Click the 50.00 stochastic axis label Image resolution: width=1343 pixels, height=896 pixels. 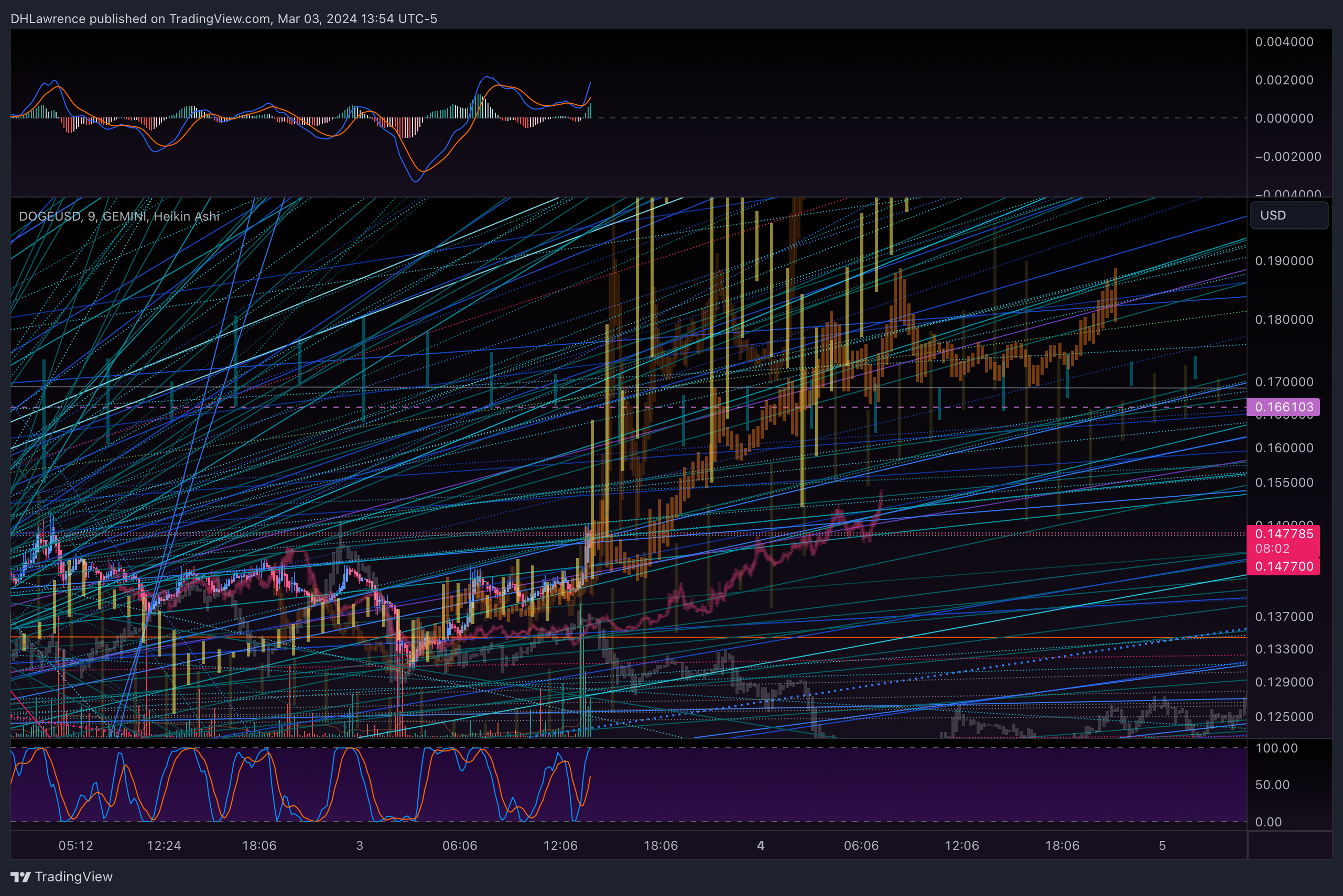(1272, 784)
